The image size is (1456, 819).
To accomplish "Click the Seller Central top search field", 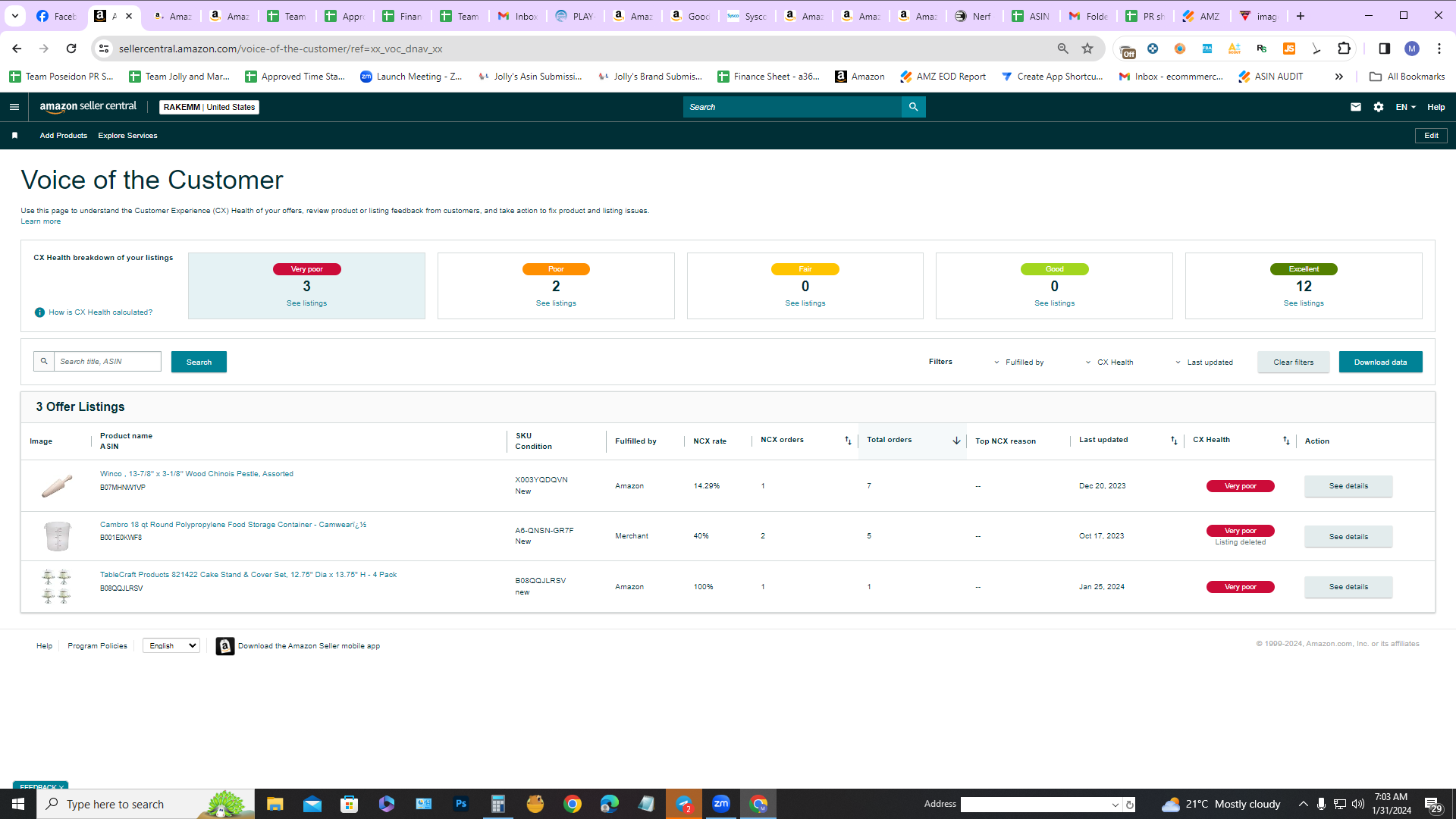I will [792, 107].
